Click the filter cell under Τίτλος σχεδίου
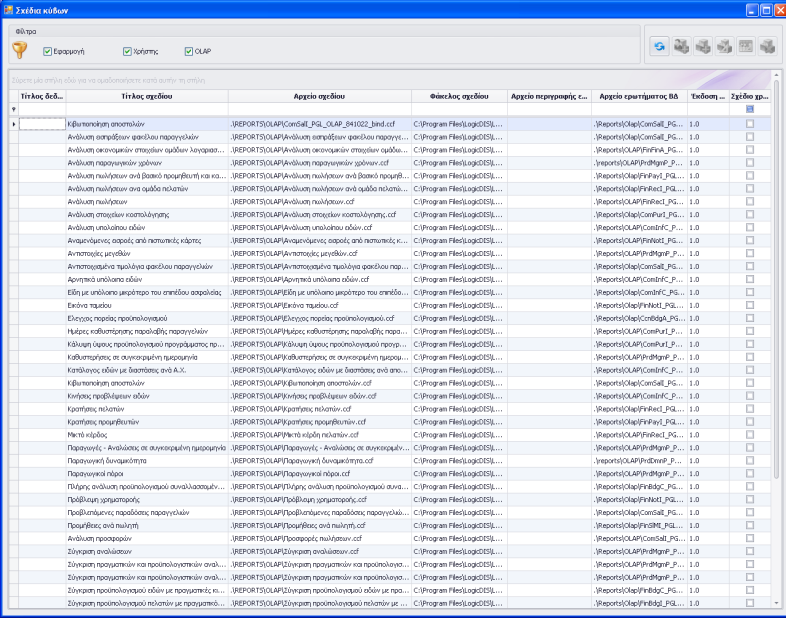786x618 pixels. (147, 109)
